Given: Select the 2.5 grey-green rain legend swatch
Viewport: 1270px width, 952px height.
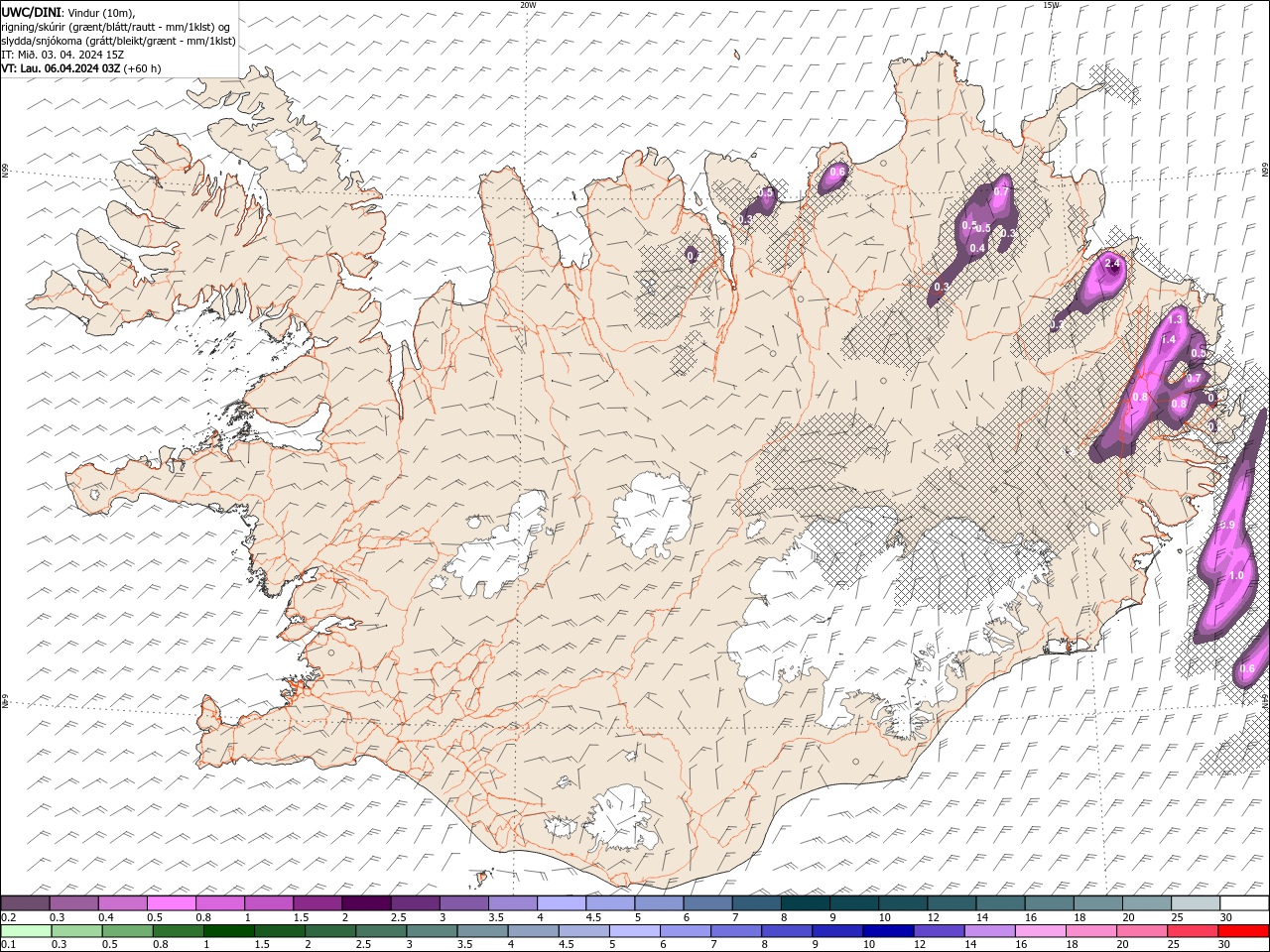Looking at the screenshot, I should click(380, 930).
